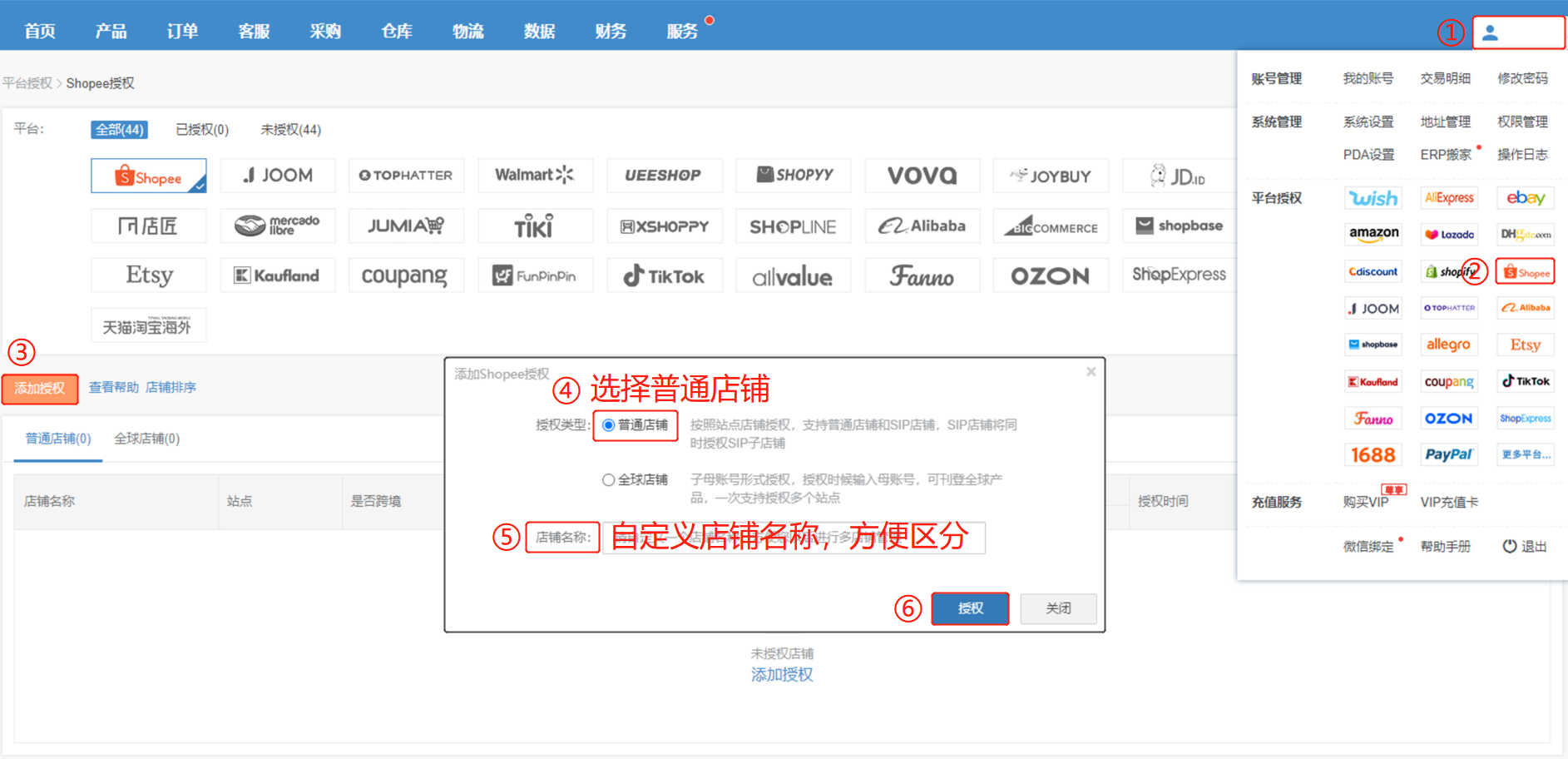Show 未授权(44) platforms filter

click(290, 130)
